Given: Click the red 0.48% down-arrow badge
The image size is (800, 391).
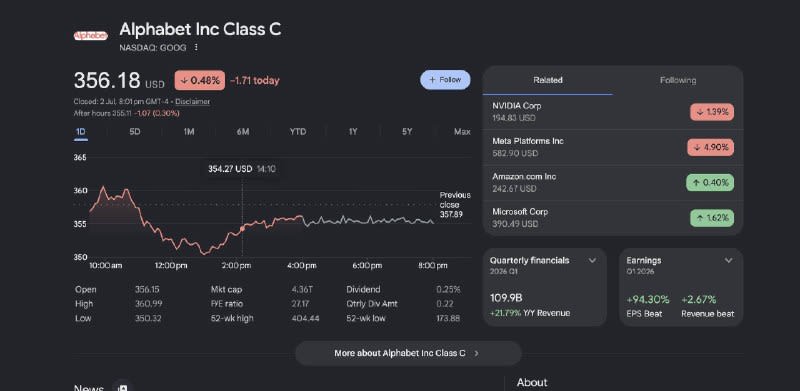Looking at the screenshot, I should [199, 80].
